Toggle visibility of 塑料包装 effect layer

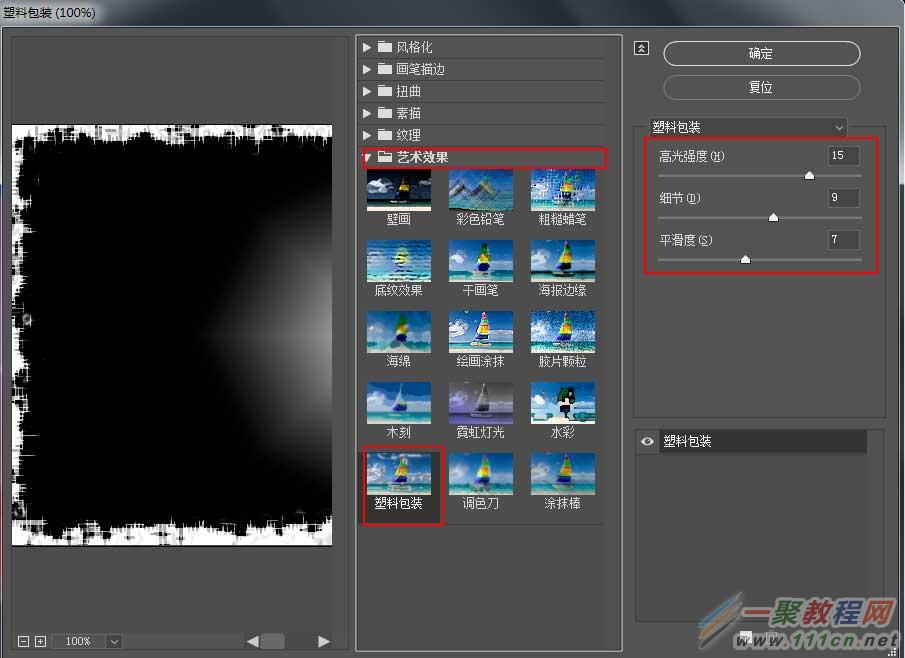click(647, 442)
